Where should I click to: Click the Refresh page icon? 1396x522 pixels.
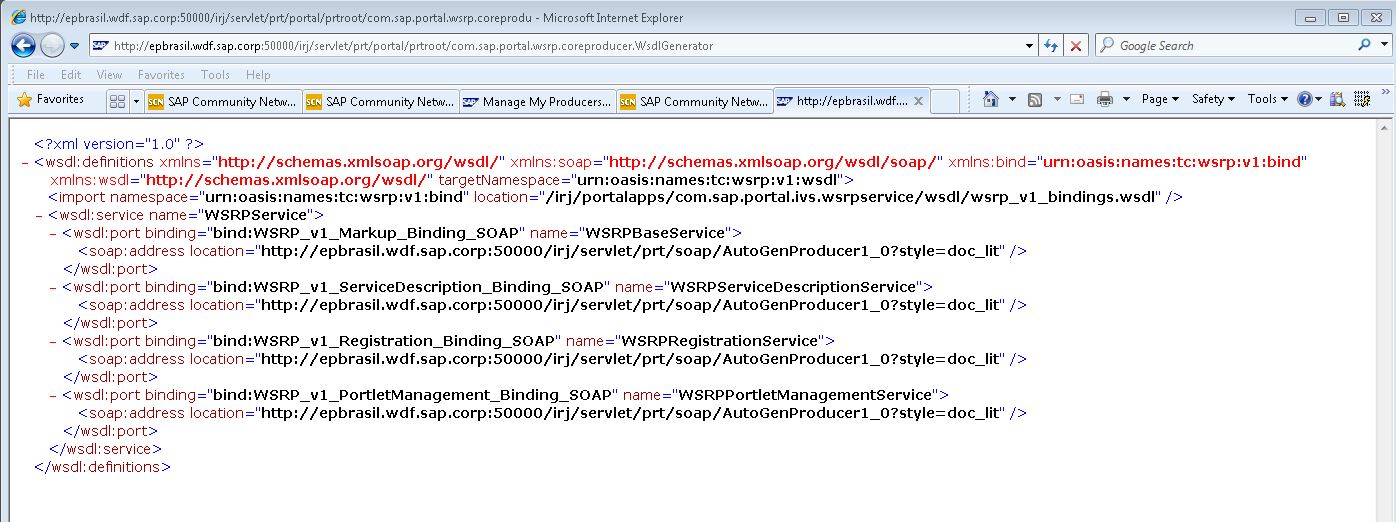click(1051, 46)
